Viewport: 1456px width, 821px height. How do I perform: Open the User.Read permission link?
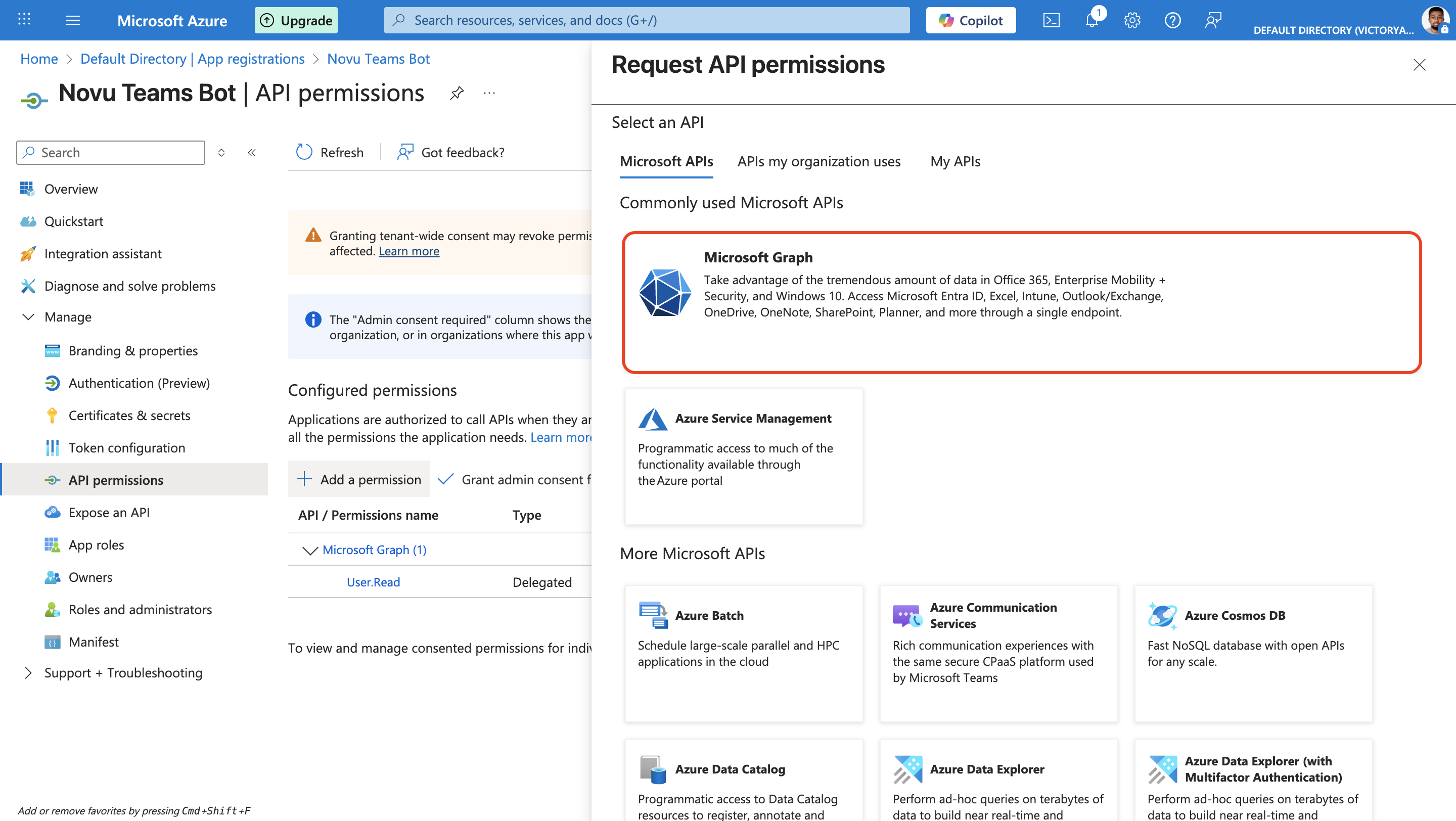373,581
